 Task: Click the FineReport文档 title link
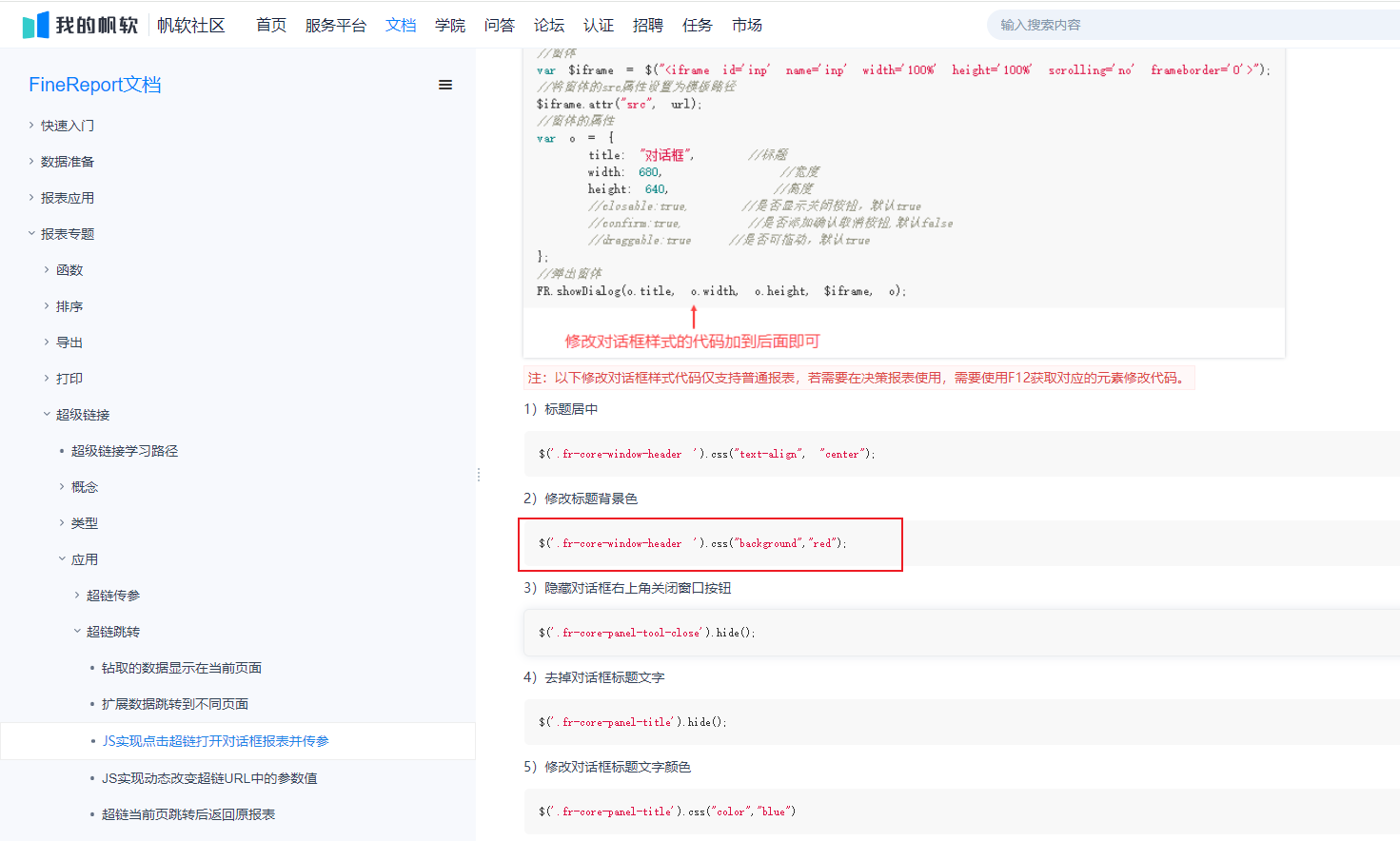click(95, 85)
